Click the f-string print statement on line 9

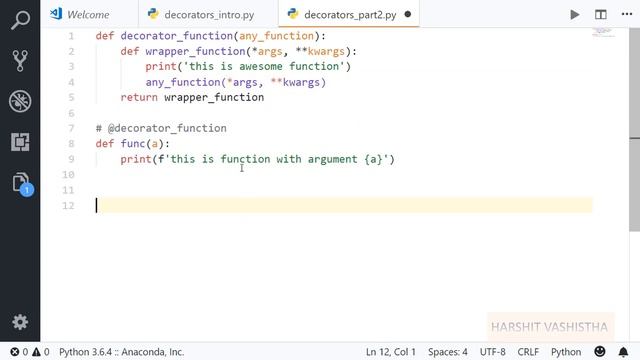257,159
